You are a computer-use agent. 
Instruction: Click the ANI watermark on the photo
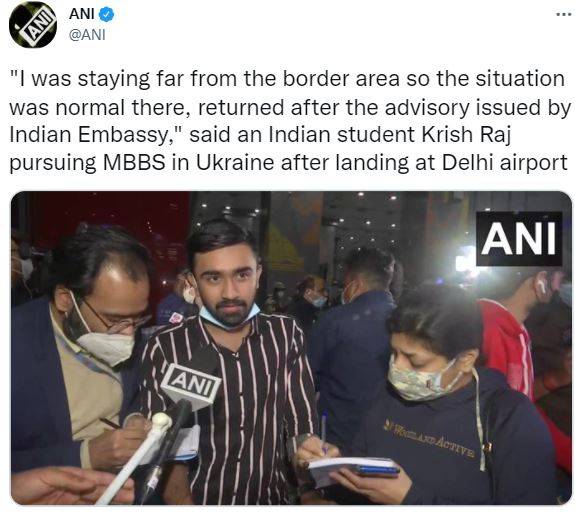[519, 239]
